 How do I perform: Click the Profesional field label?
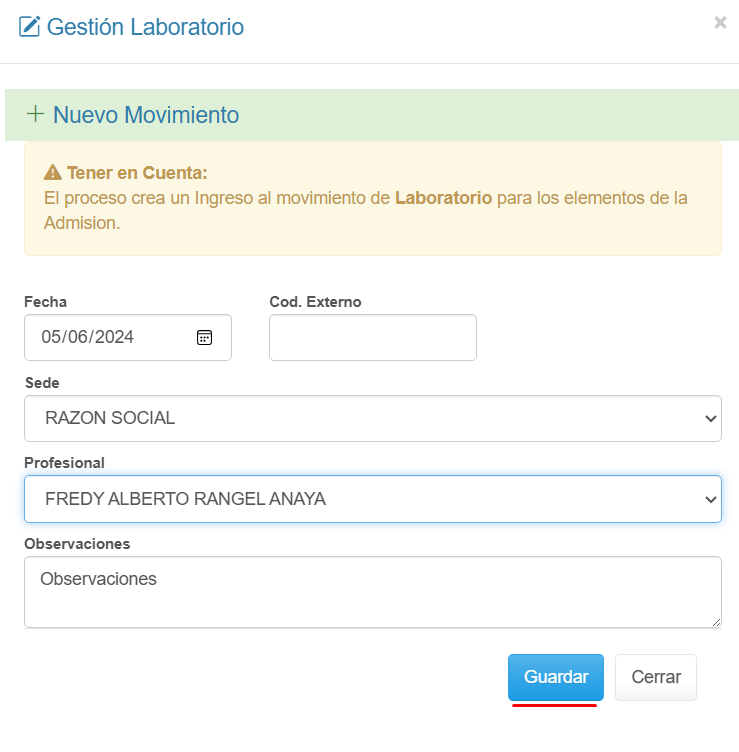[64, 463]
